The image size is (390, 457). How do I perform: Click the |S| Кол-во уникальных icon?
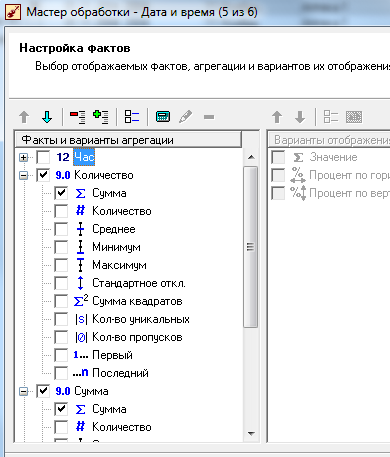click(81, 319)
